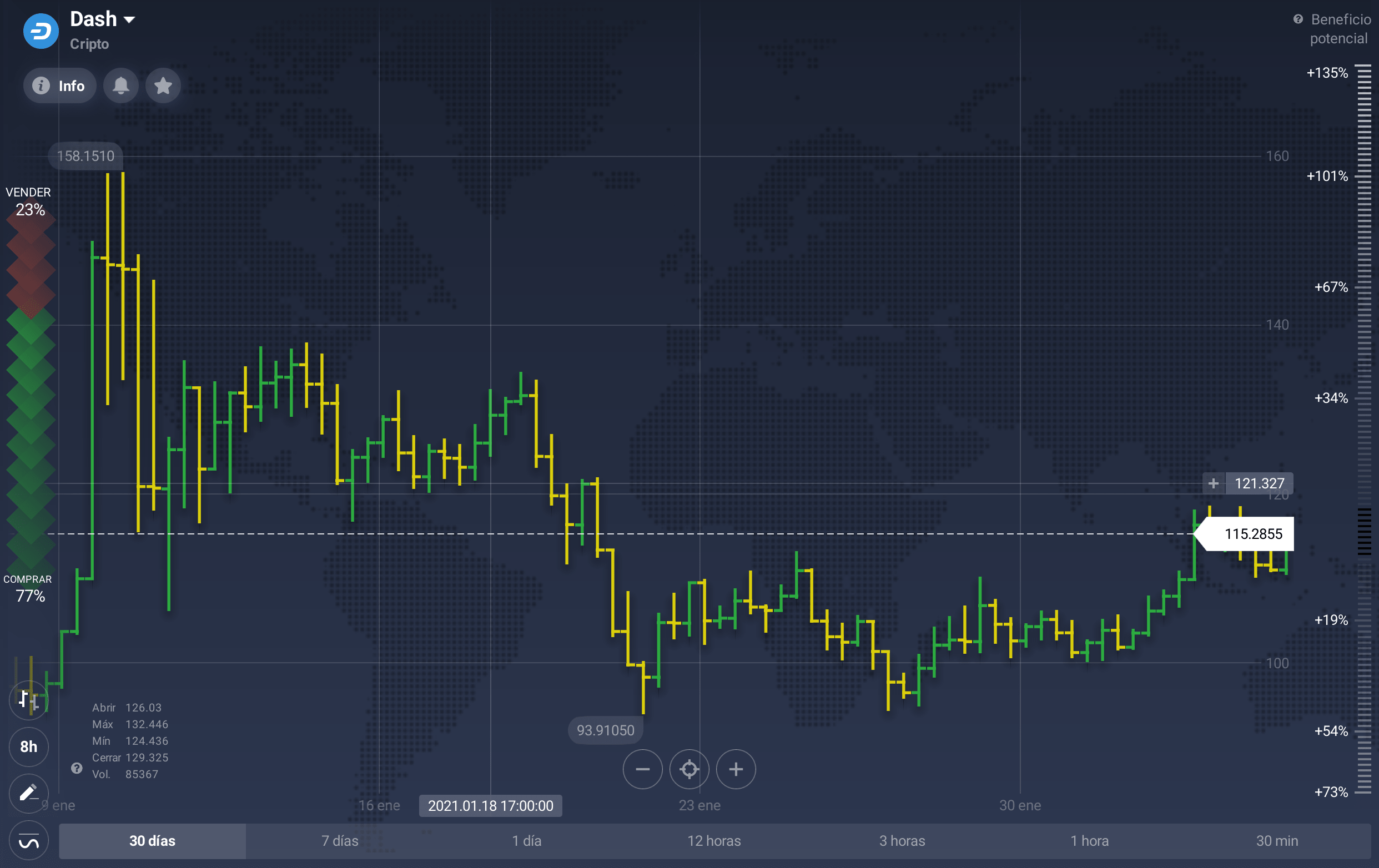Image resolution: width=1379 pixels, height=868 pixels.
Task: Click the +67% potential profit level
Action: pyautogui.click(x=1331, y=287)
